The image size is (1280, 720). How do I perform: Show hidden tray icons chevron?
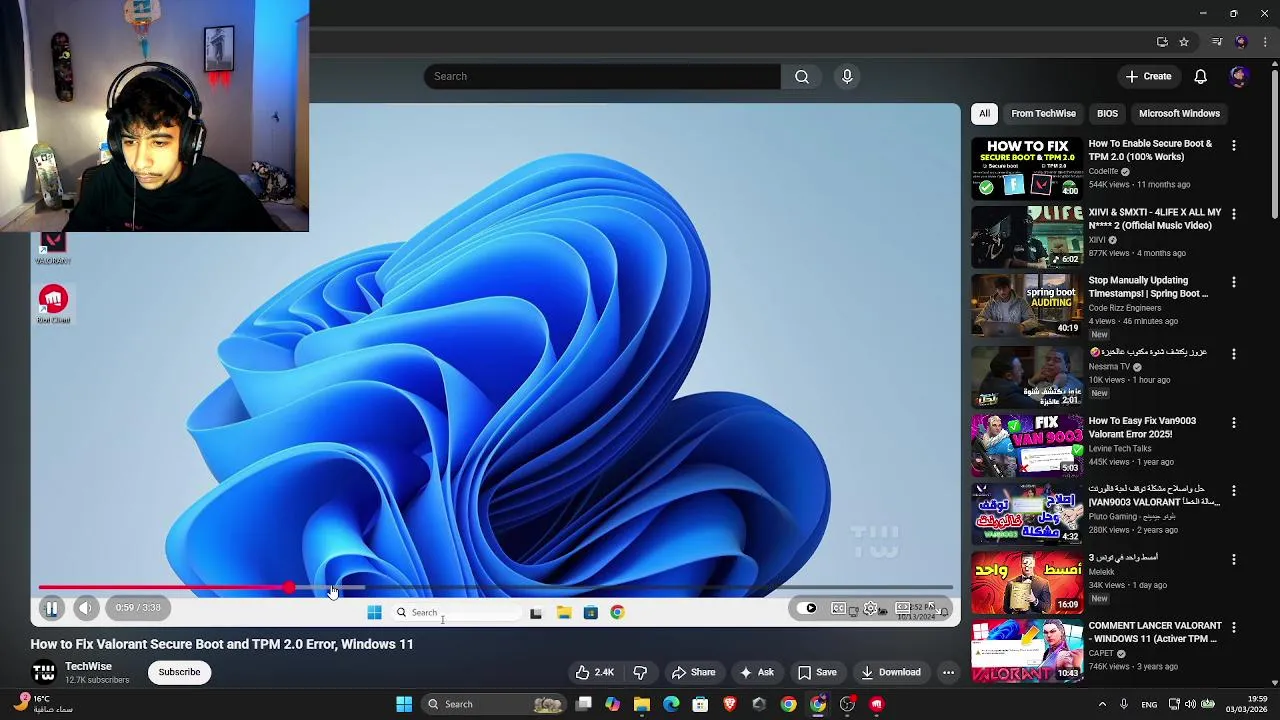tap(1102, 704)
